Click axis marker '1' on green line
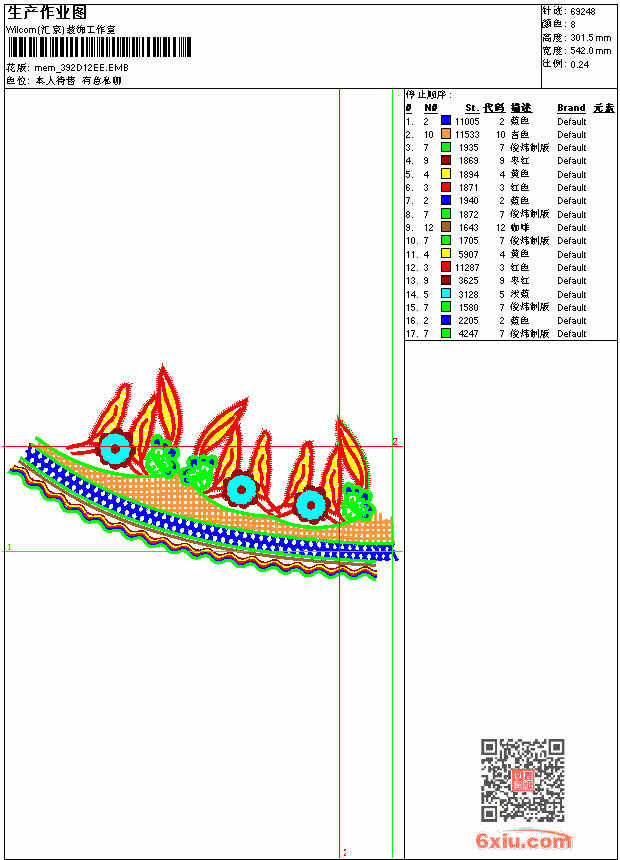 click(x=9, y=547)
